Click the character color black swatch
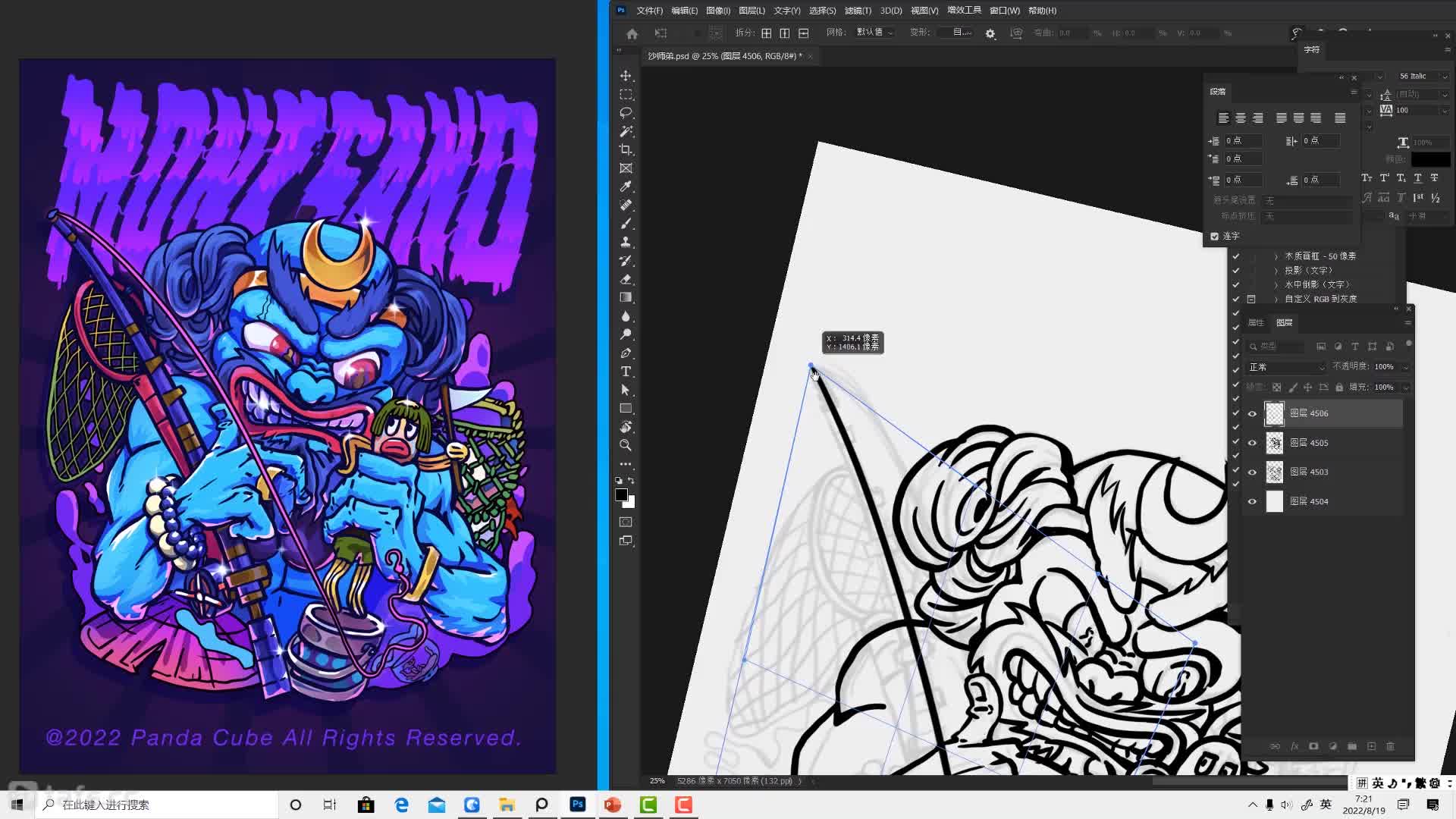Viewport: 1456px width, 819px height. pyautogui.click(x=1430, y=159)
